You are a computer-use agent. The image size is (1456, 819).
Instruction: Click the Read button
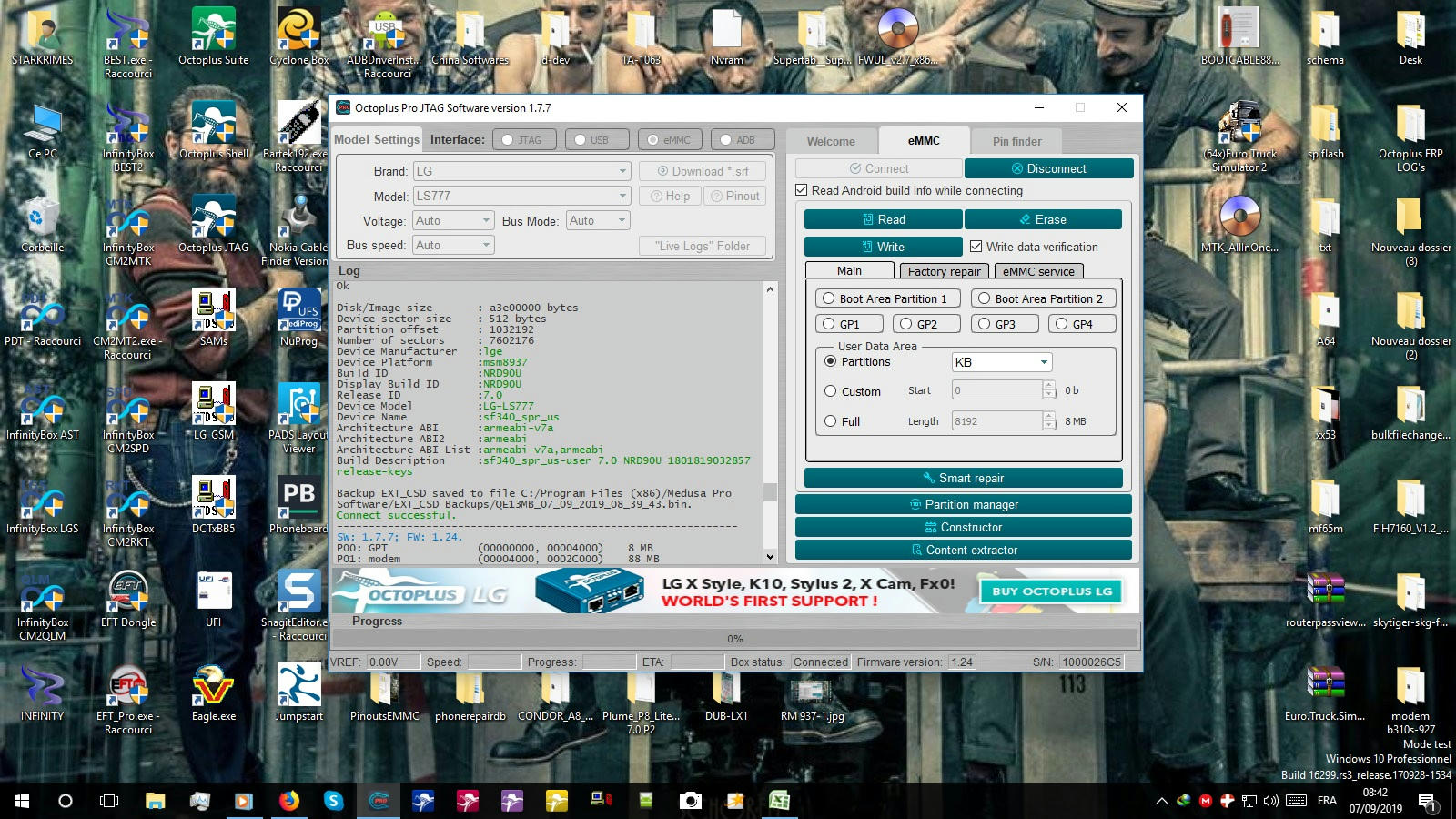coord(883,219)
